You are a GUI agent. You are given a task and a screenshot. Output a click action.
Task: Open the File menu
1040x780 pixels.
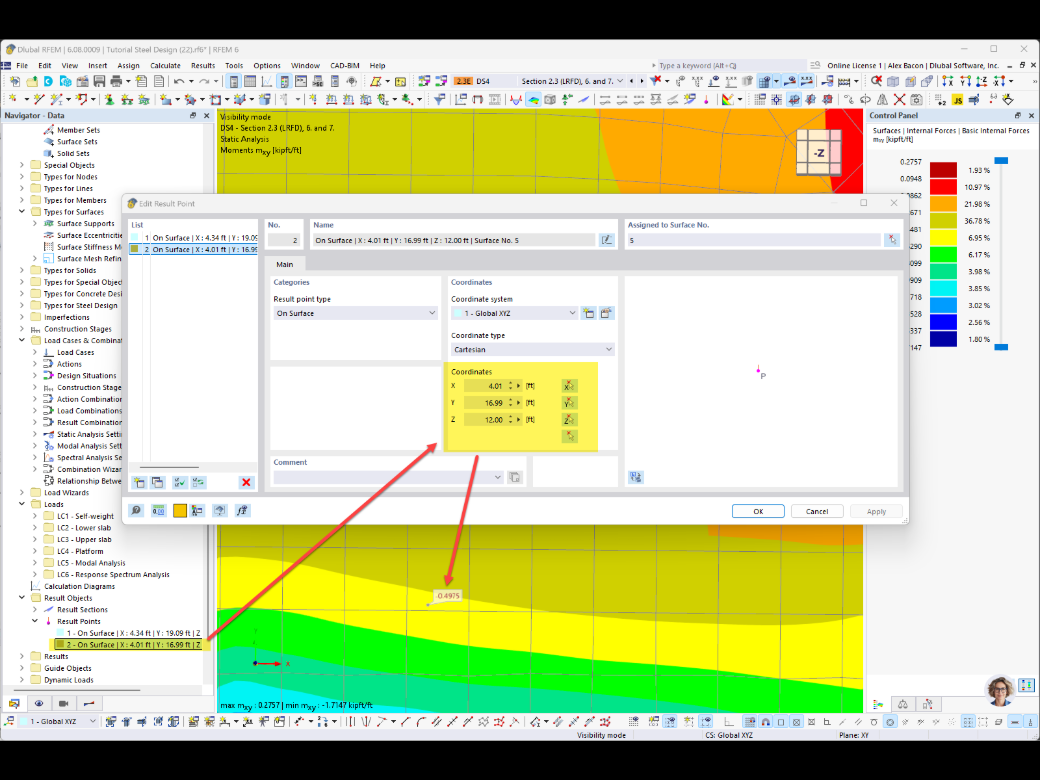(22, 66)
